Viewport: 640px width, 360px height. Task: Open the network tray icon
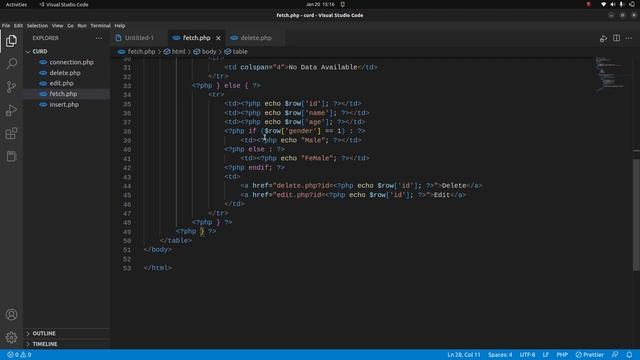tap(603, 4)
